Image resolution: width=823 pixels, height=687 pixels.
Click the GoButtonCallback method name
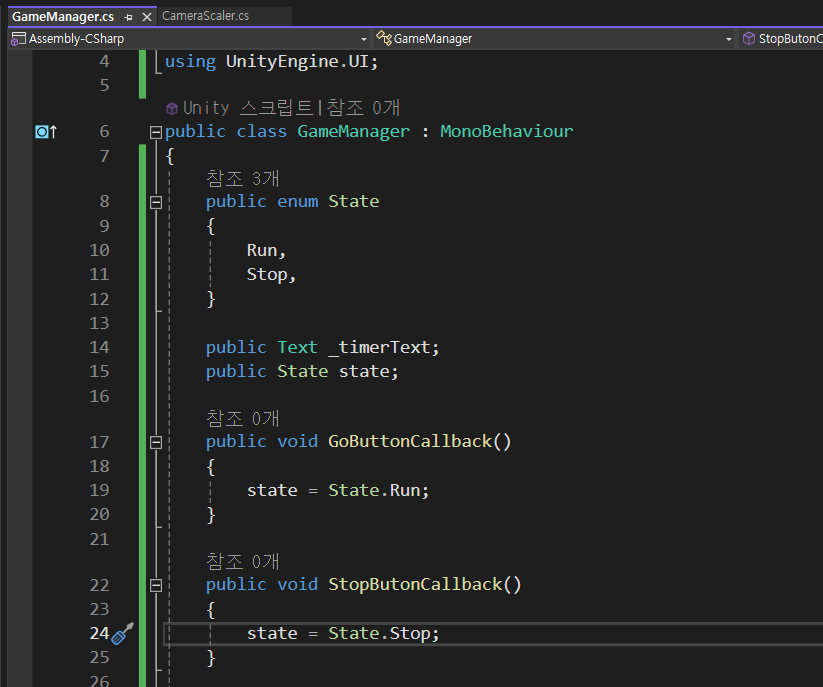pyautogui.click(x=410, y=441)
